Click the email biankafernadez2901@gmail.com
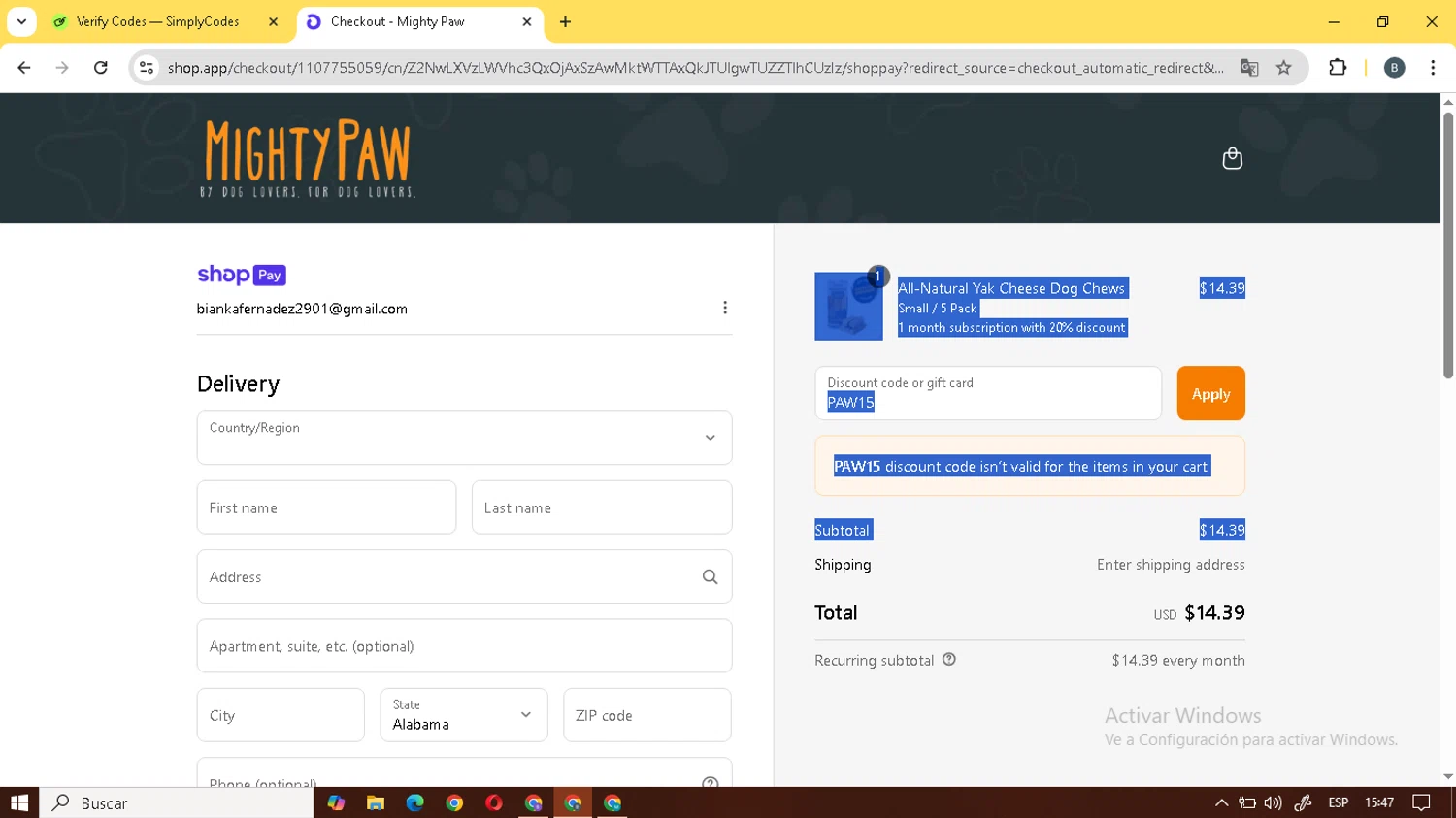1456x818 pixels. [x=302, y=309]
